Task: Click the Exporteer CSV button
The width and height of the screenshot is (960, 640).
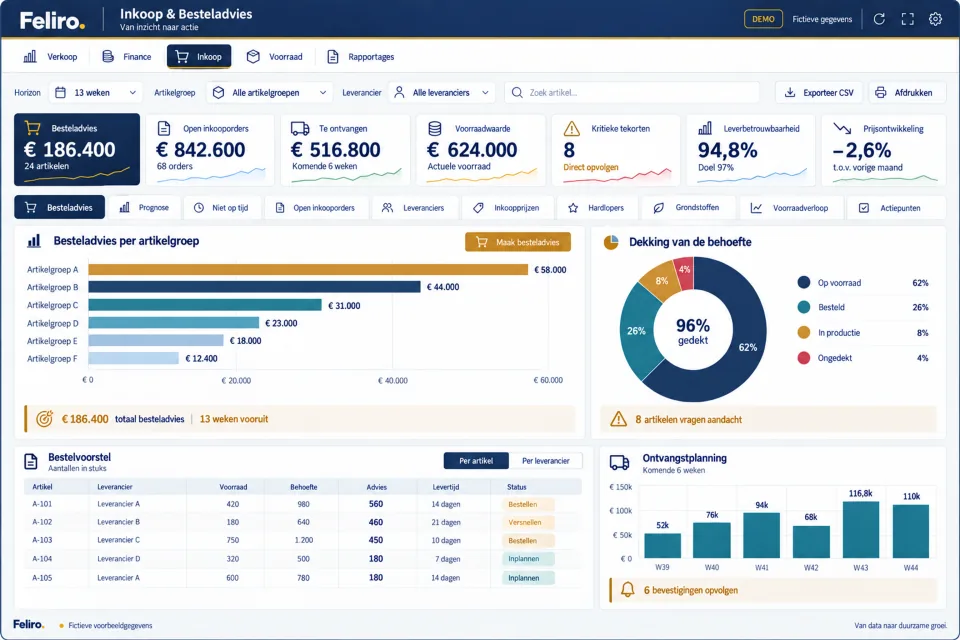Action: 819,92
